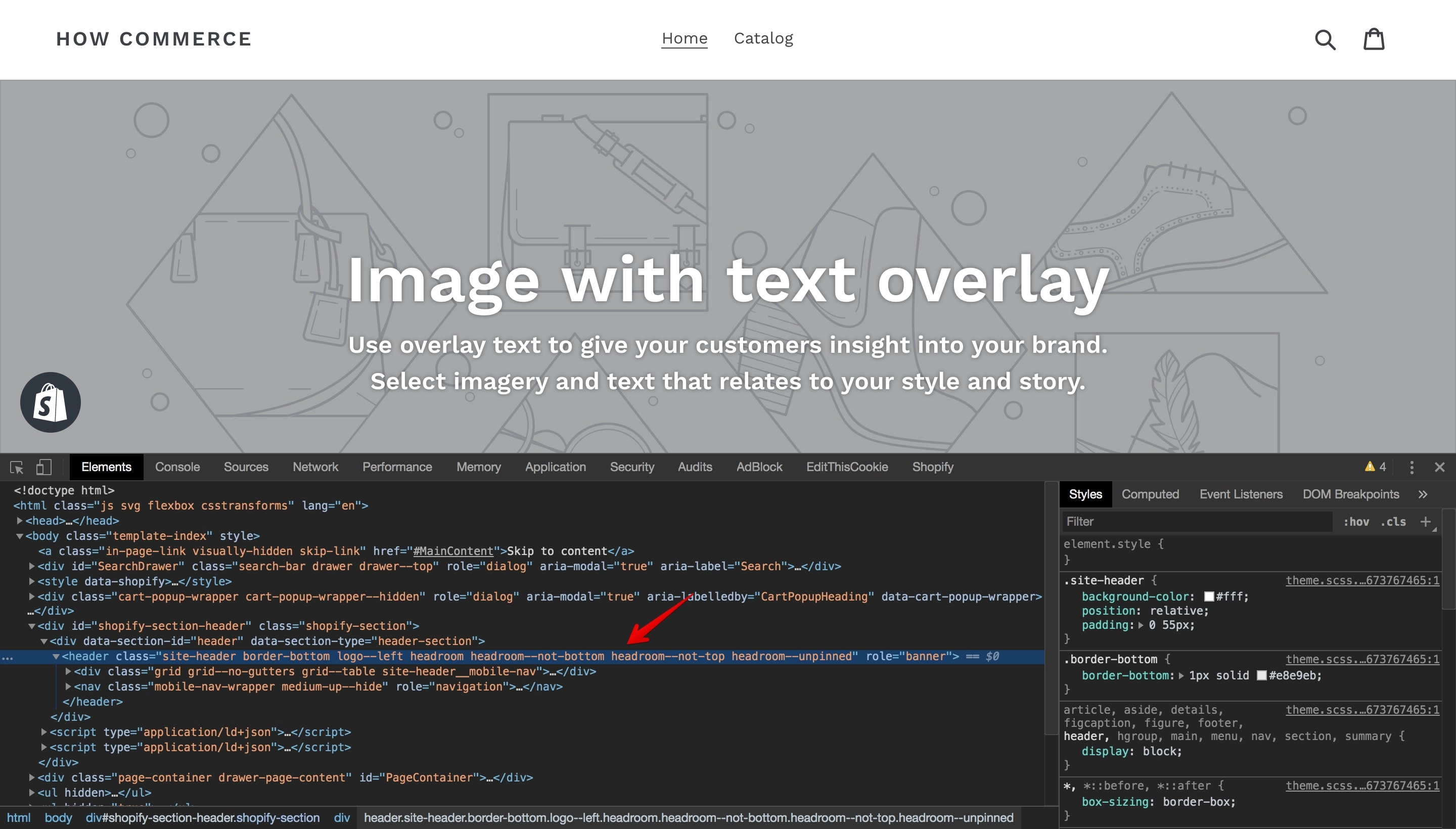The width and height of the screenshot is (1456, 829).
Task: Switch to the Console tab
Action: tap(177, 467)
